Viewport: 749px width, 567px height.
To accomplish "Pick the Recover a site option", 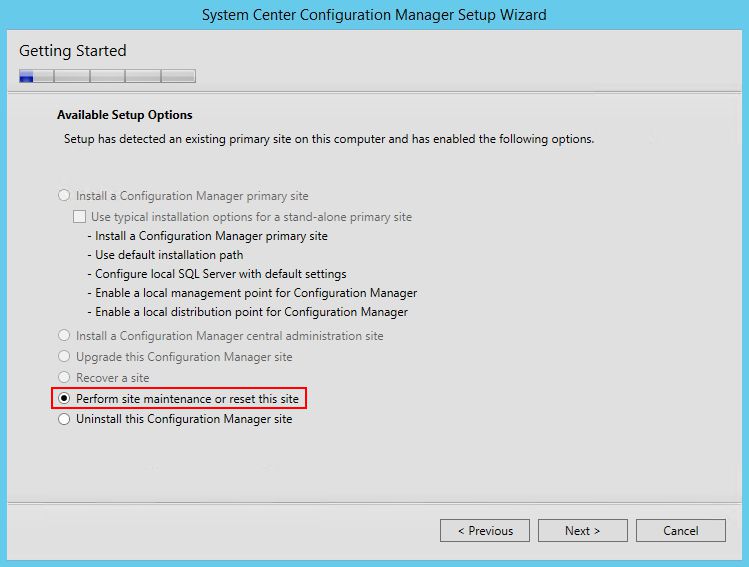I will [x=65, y=378].
